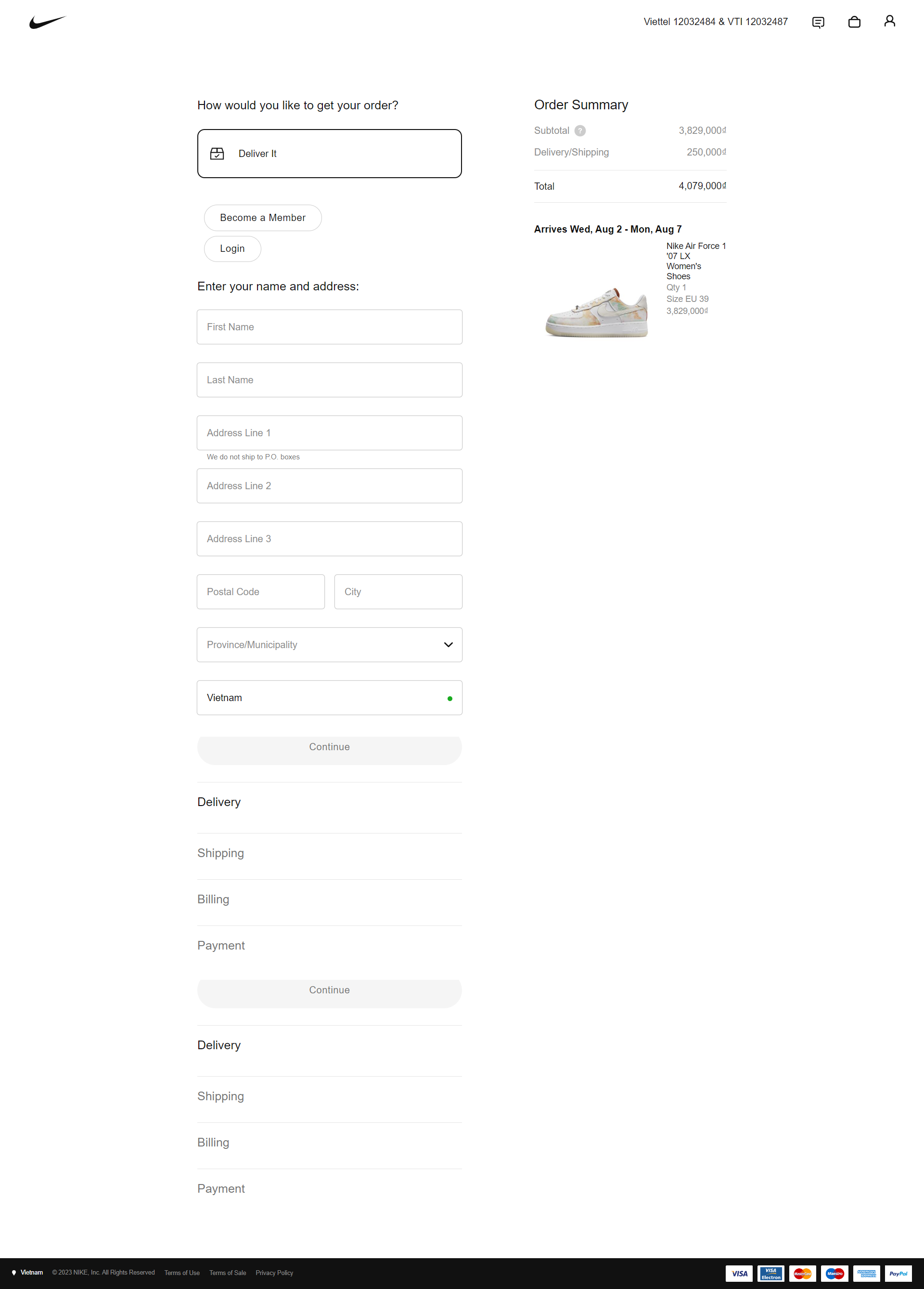Open the Vietnam country field
This screenshot has height=1289, width=924.
point(329,697)
